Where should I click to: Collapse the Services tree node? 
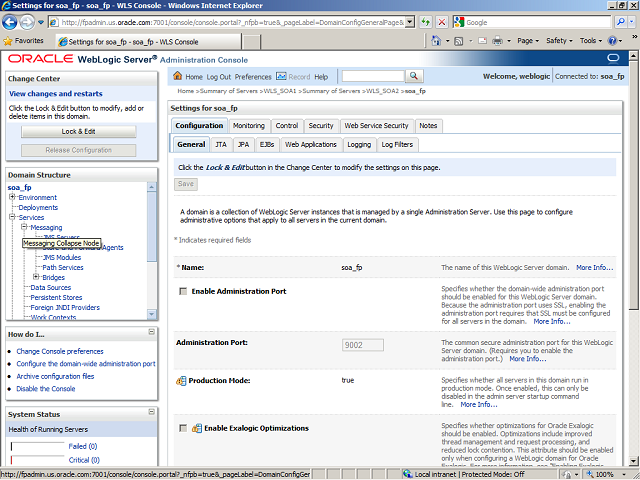coord(13,218)
